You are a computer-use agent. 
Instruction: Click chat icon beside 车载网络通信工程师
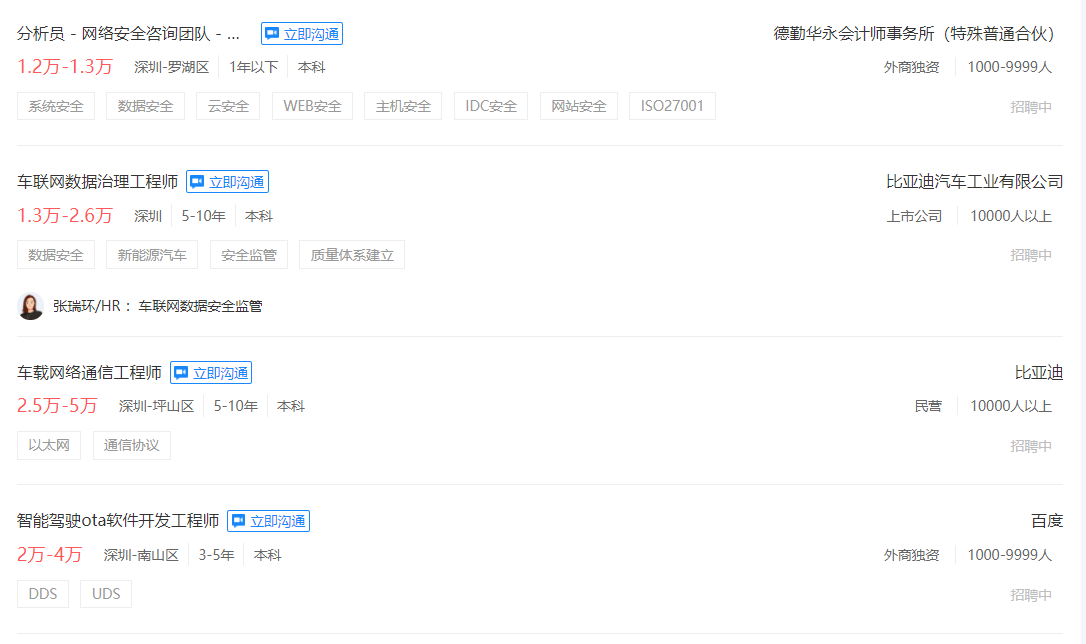[x=181, y=373]
